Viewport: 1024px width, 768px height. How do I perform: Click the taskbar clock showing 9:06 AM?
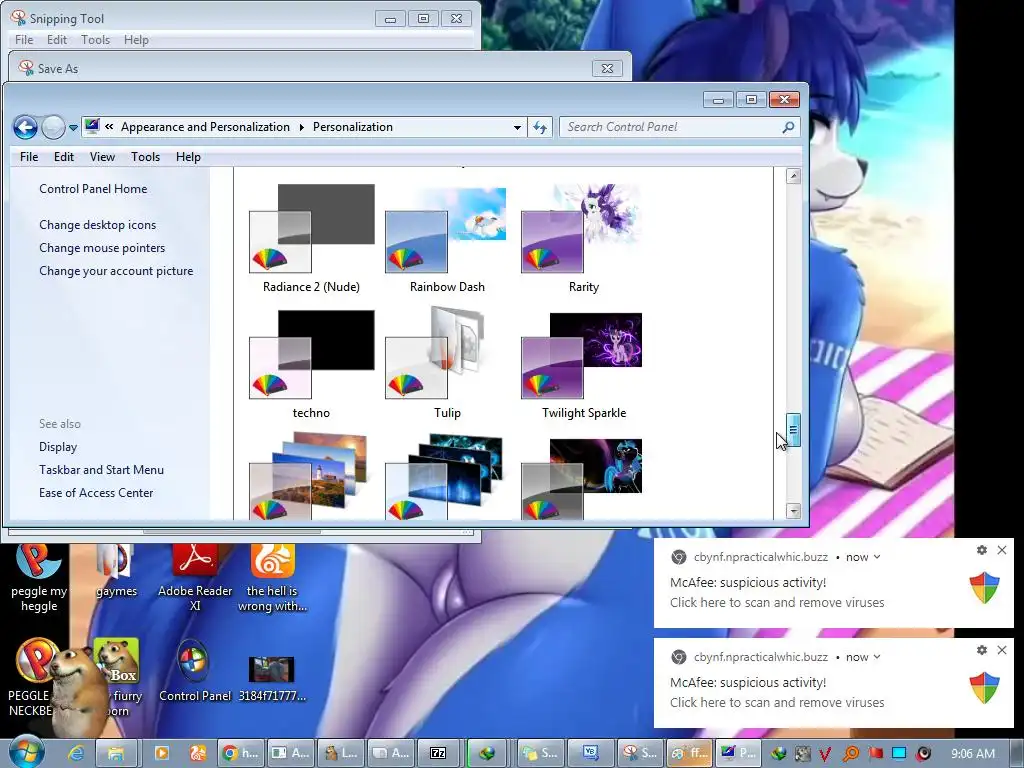coord(973,754)
